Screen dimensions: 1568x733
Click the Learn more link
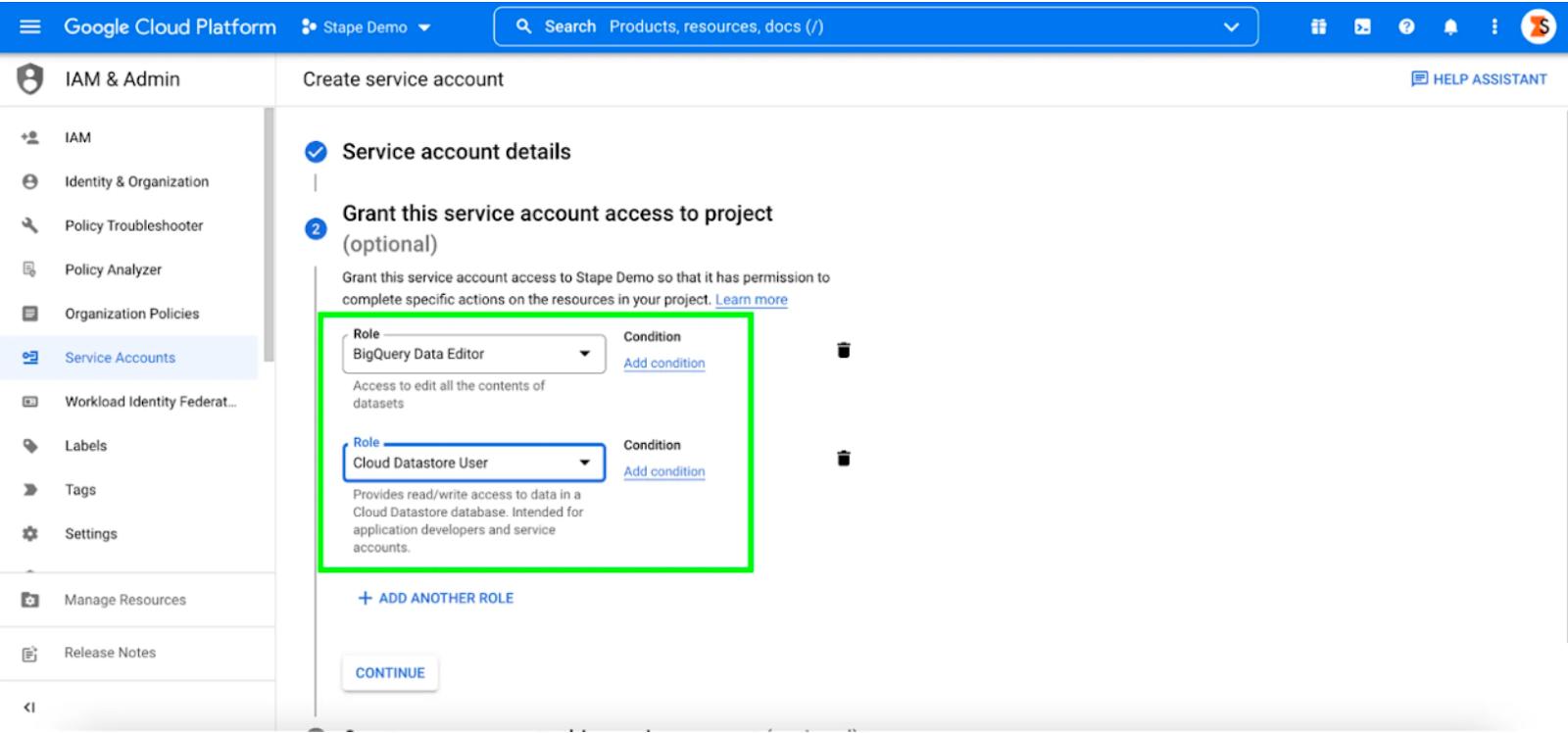pos(752,300)
